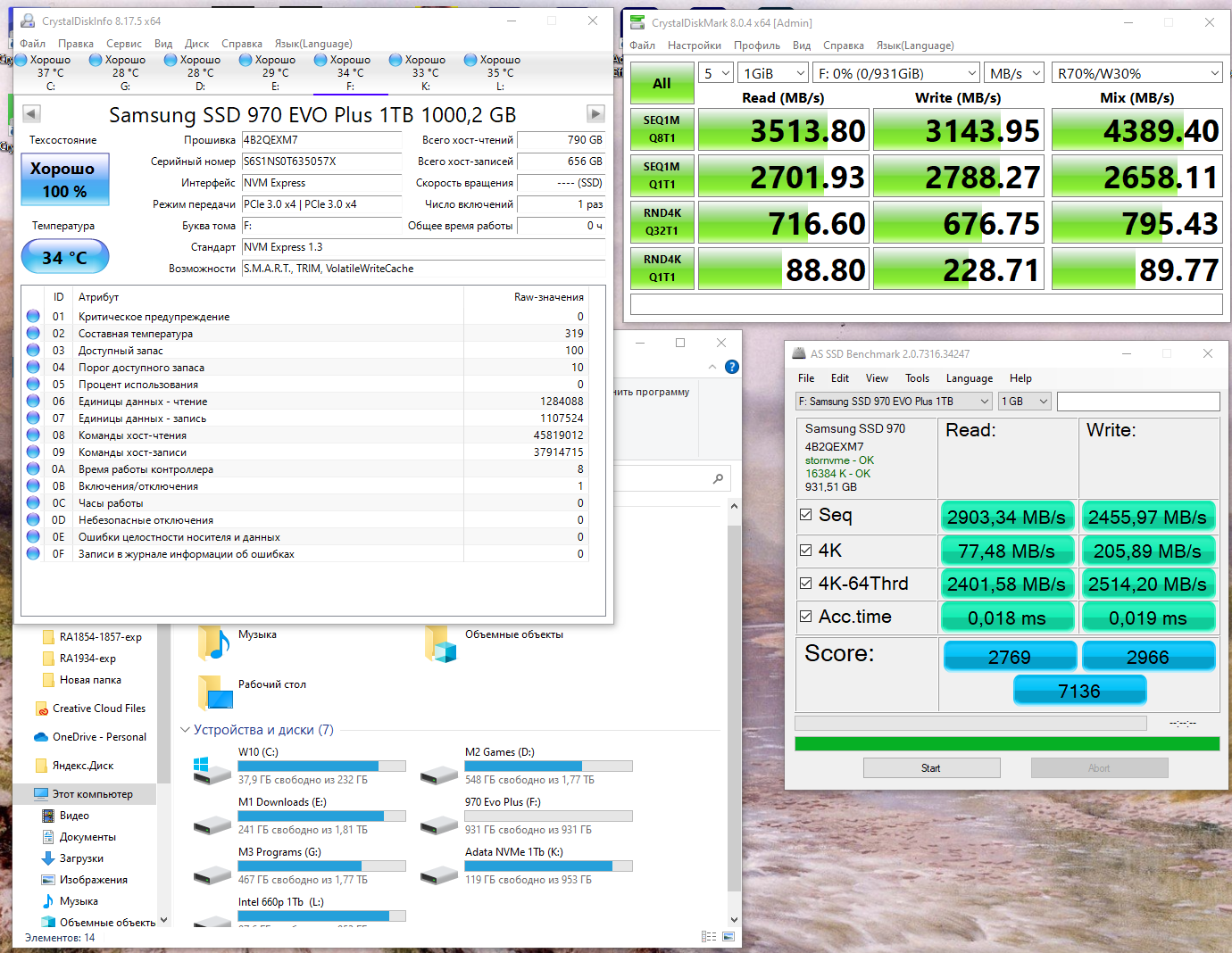Go to next disk in CrystalDiskInfo
This screenshot has height=953, width=1232.
(x=595, y=113)
